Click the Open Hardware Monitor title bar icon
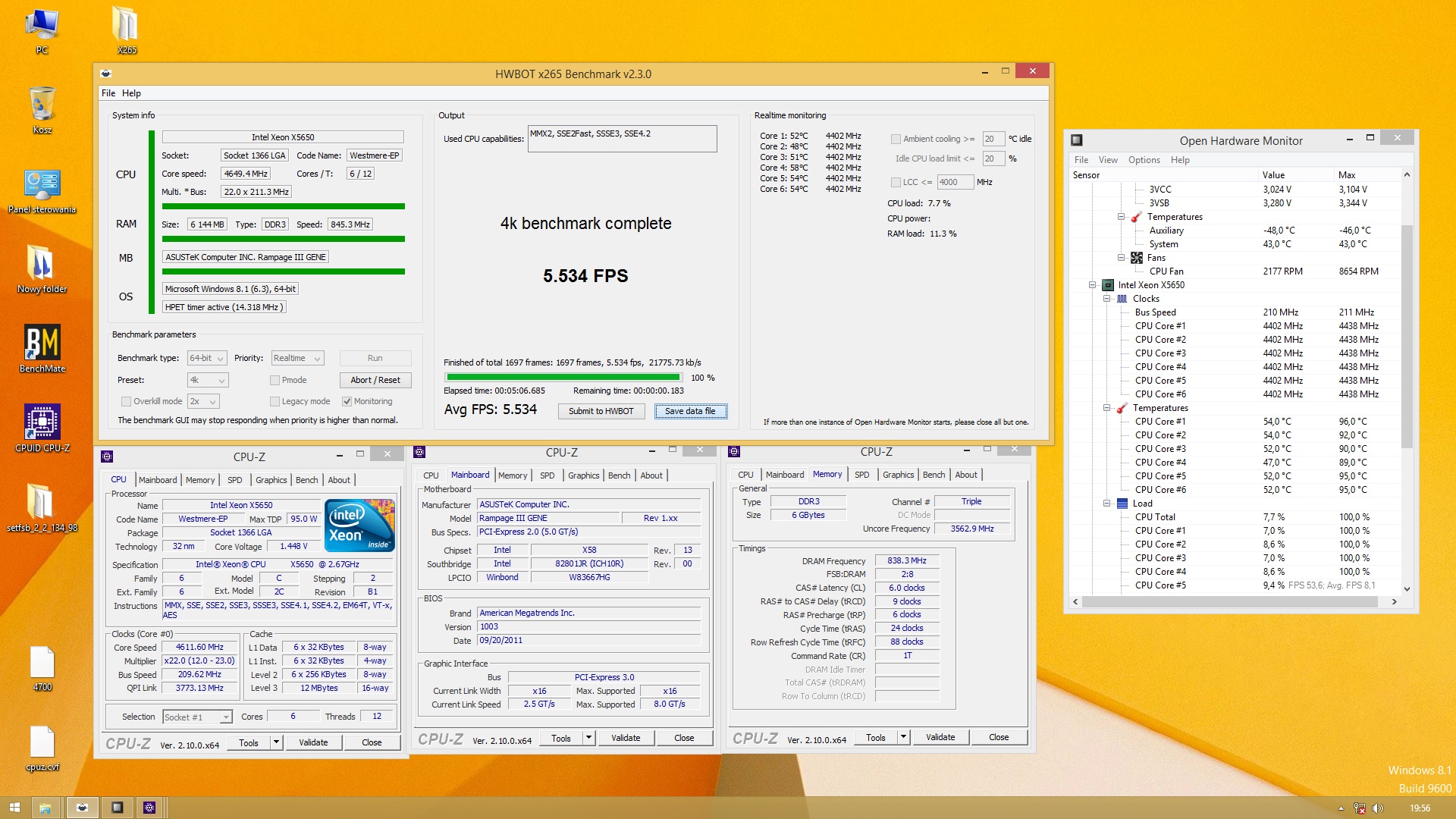This screenshot has height=819, width=1456. click(x=1077, y=140)
